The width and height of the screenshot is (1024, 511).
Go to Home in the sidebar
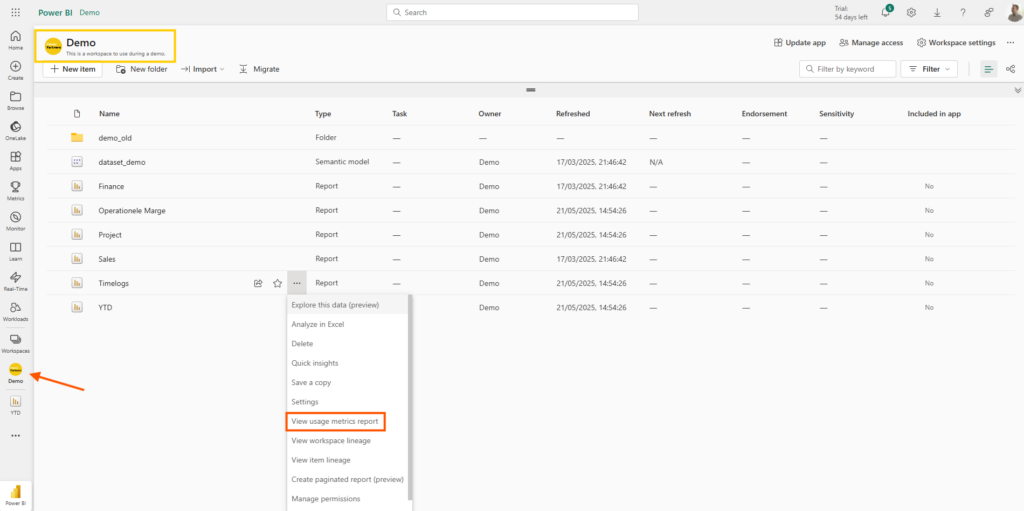pyautogui.click(x=16, y=40)
